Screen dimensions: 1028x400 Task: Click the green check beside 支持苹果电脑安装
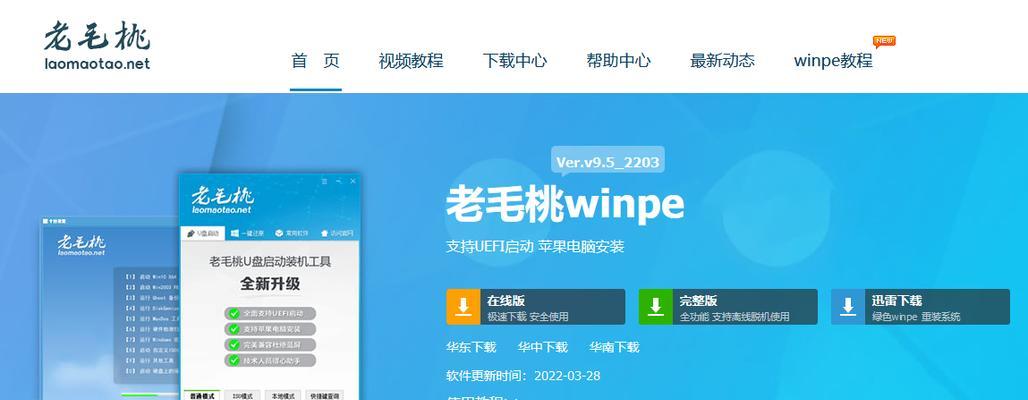[234, 329]
